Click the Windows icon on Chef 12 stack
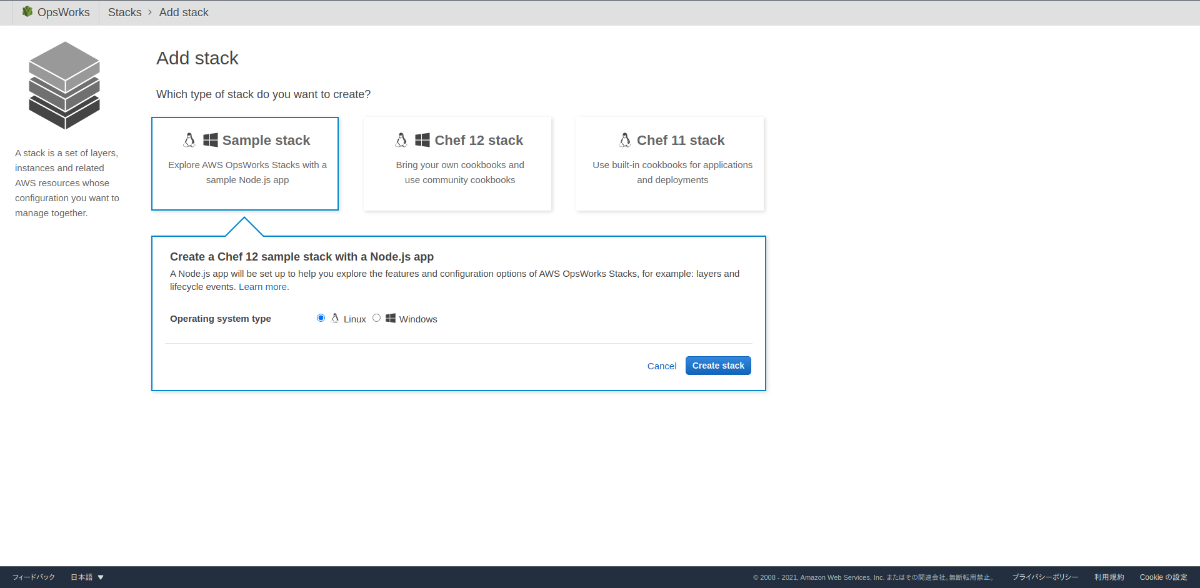The width and height of the screenshot is (1200, 588). 423,140
